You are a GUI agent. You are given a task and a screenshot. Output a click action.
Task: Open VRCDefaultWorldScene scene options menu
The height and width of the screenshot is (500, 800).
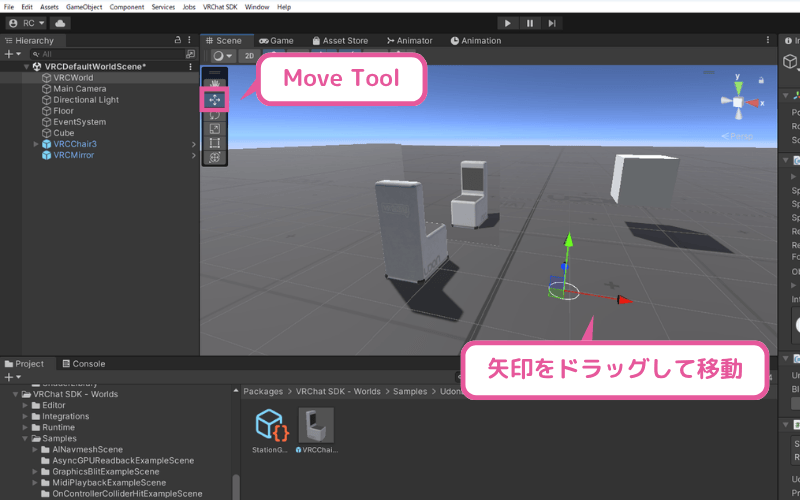pyautogui.click(x=190, y=67)
